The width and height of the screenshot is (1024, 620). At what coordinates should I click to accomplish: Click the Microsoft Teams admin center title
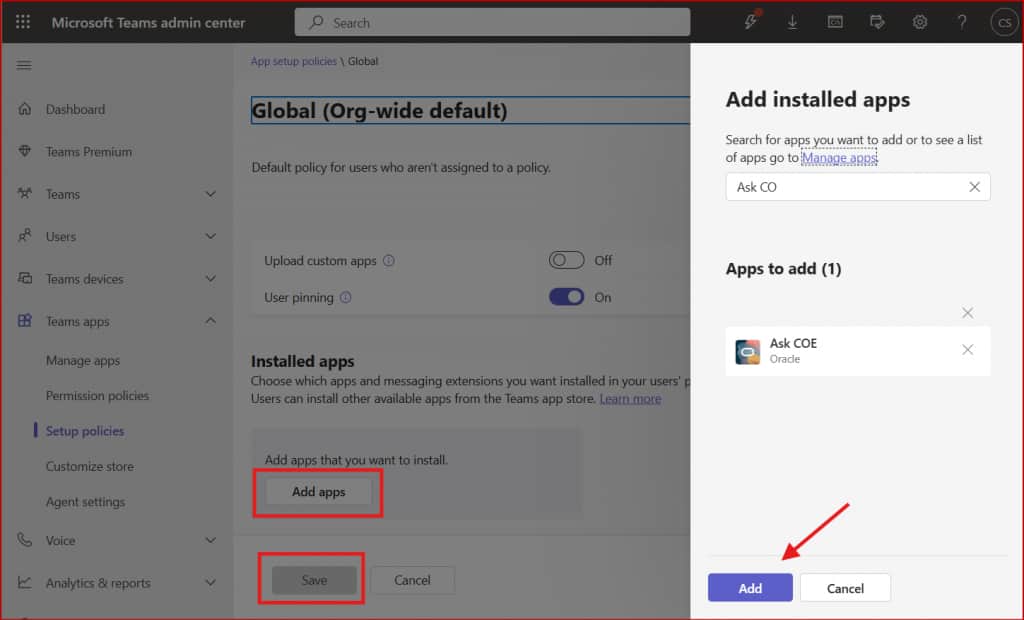pyautogui.click(x=148, y=23)
